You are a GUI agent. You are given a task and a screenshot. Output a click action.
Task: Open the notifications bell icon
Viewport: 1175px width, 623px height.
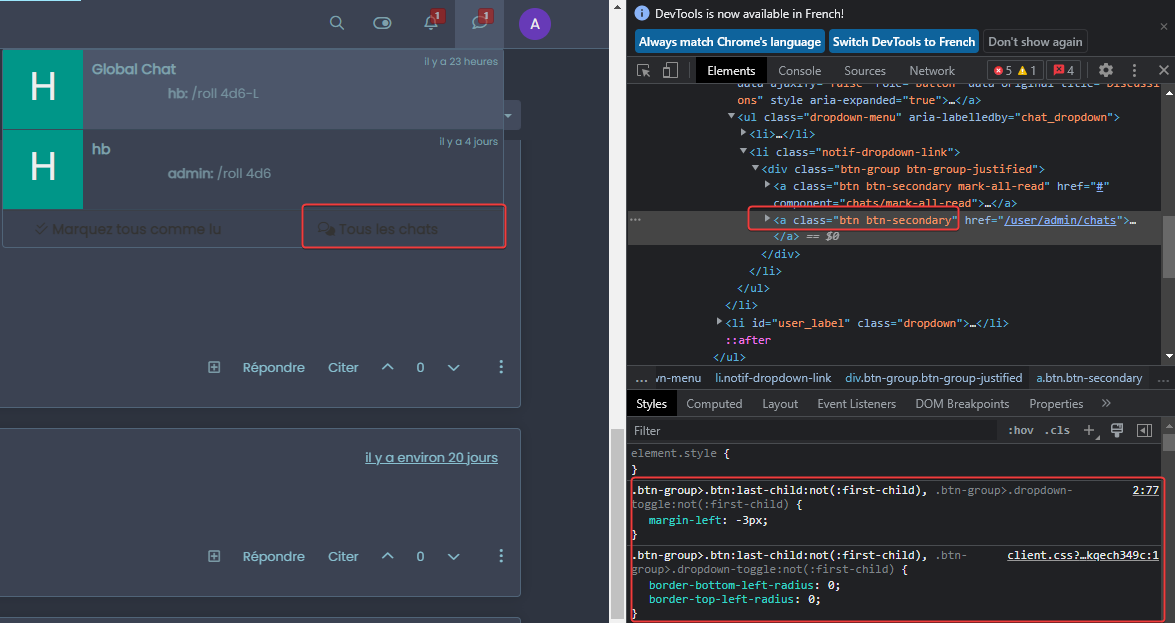(431, 23)
